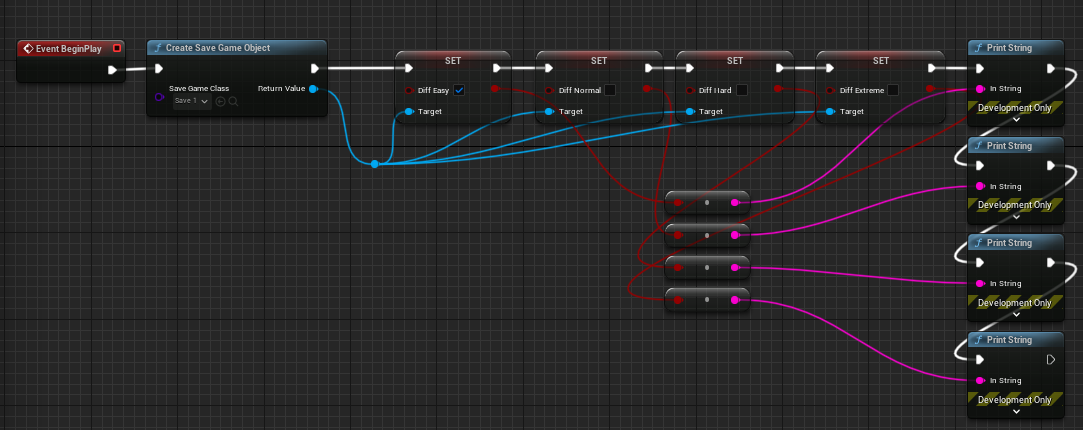Click exec output pin of Diff Extreme SET node

click(932, 68)
